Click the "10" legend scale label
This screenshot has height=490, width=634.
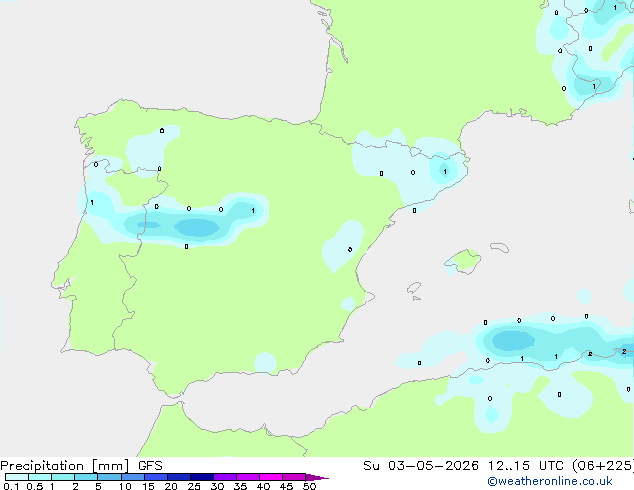[125, 486]
